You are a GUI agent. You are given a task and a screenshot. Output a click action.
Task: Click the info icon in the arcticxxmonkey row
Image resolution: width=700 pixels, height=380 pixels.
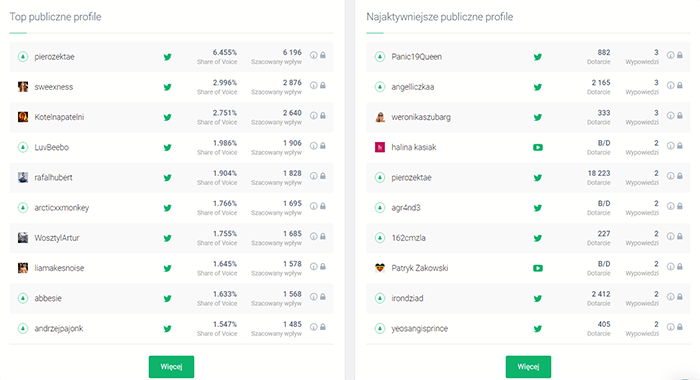pos(314,206)
